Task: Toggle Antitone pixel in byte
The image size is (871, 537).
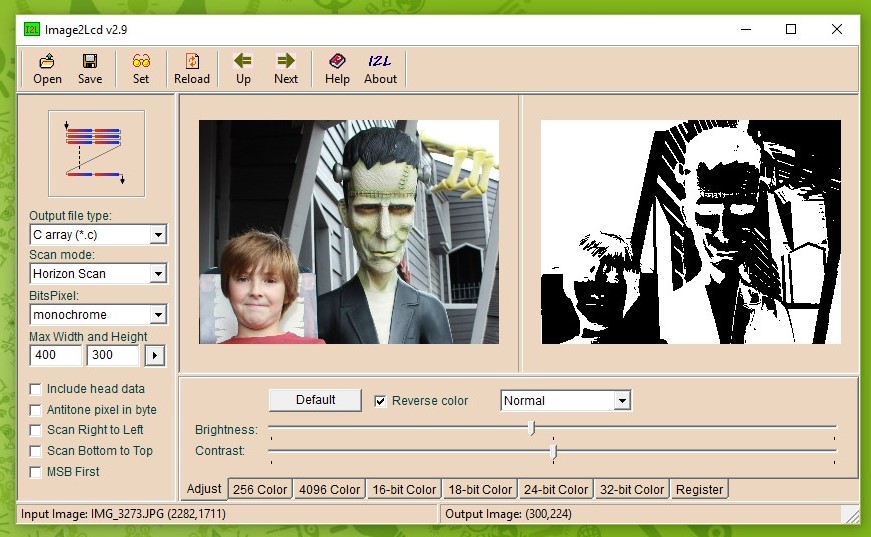Action: 35,410
